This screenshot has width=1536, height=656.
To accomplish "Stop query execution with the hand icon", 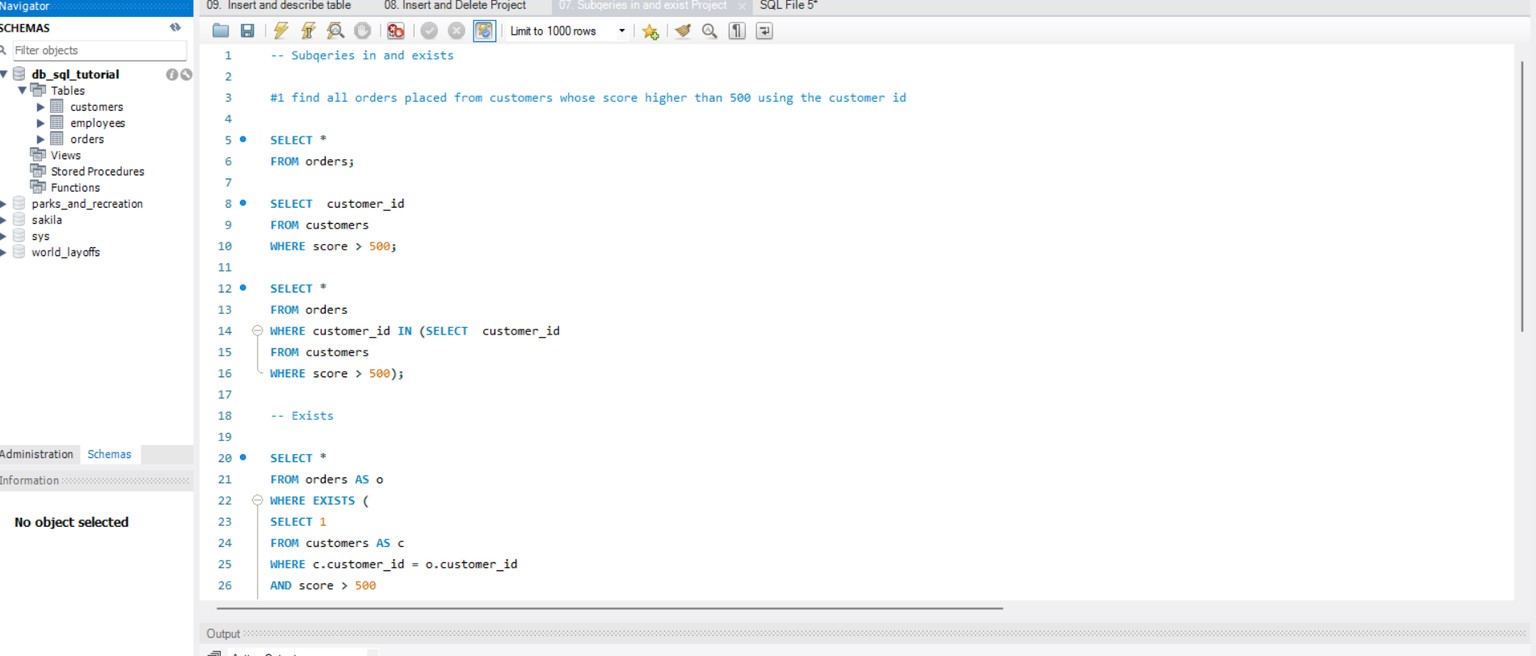I will pos(362,31).
